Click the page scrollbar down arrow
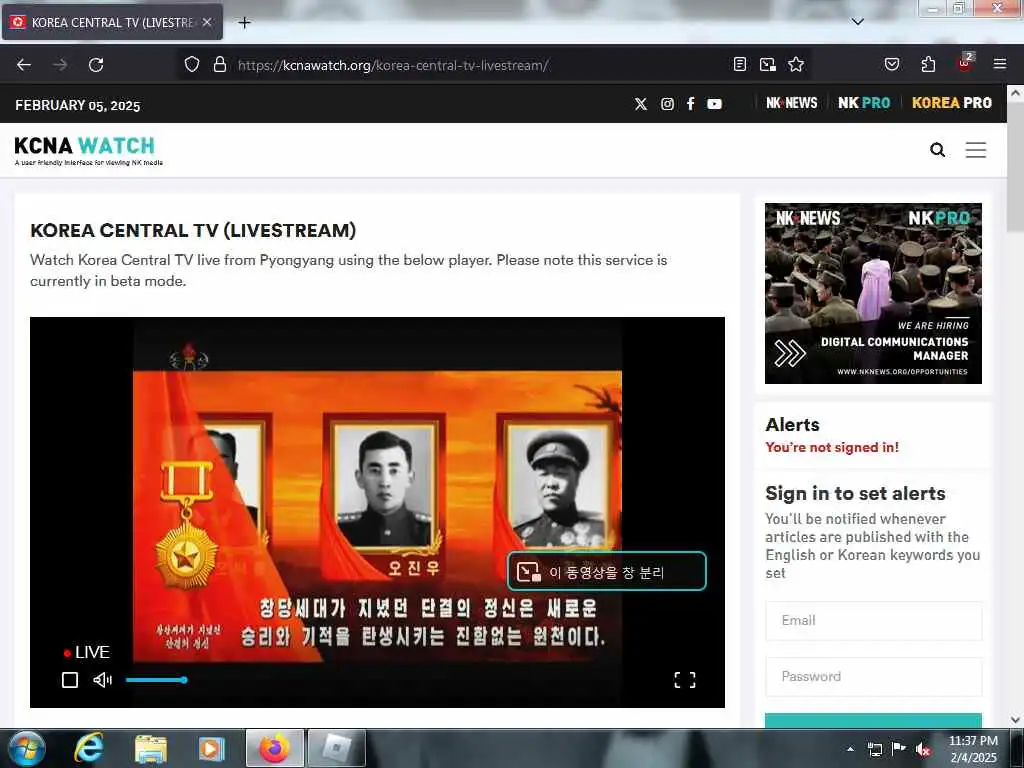1024x768 pixels. [1015, 720]
